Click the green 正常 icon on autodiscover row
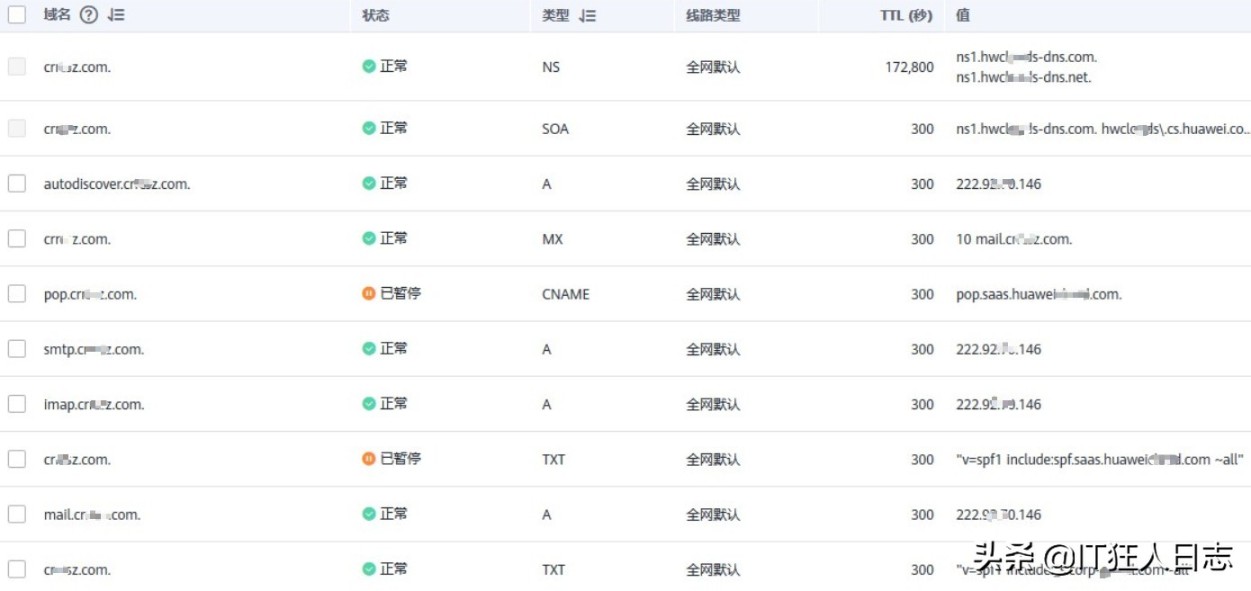The width and height of the screenshot is (1251, 591). 369,184
